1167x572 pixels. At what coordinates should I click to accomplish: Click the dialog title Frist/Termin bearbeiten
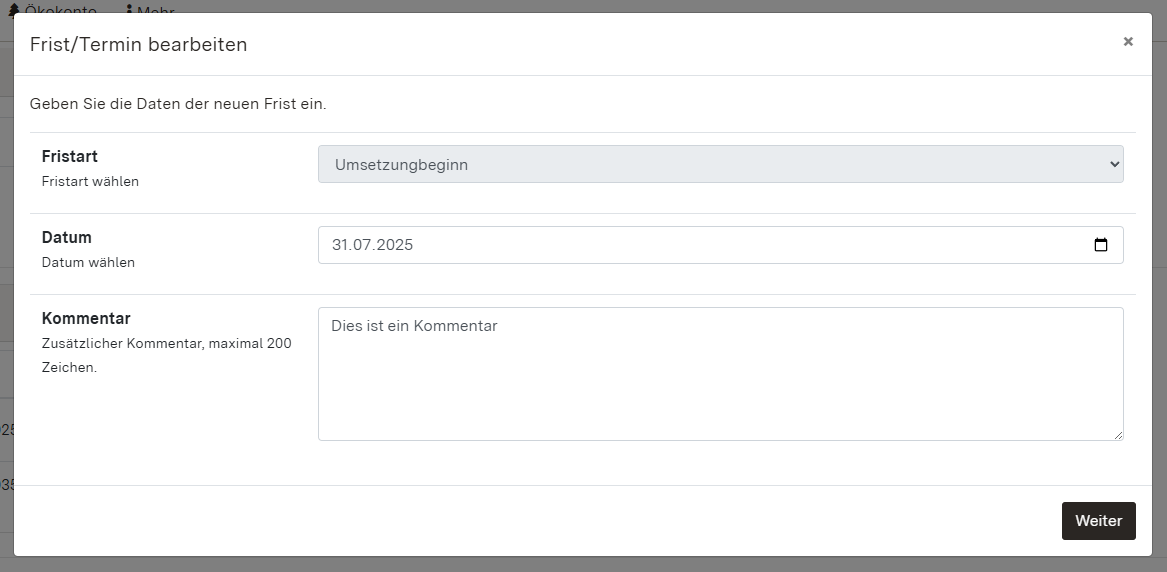[x=139, y=45]
